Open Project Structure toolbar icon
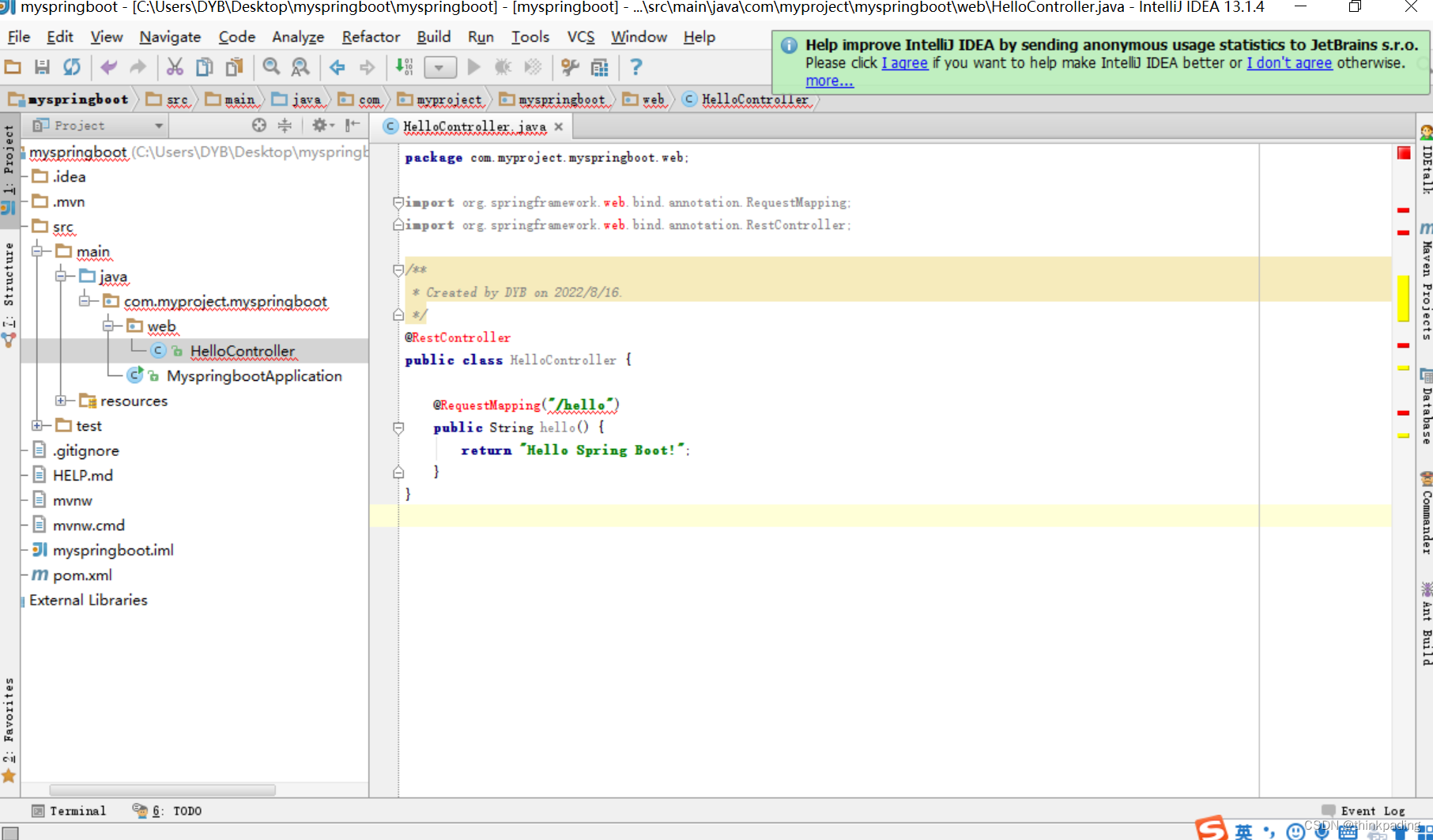Image resolution: width=1433 pixels, height=840 pixels. click(600, 67)
